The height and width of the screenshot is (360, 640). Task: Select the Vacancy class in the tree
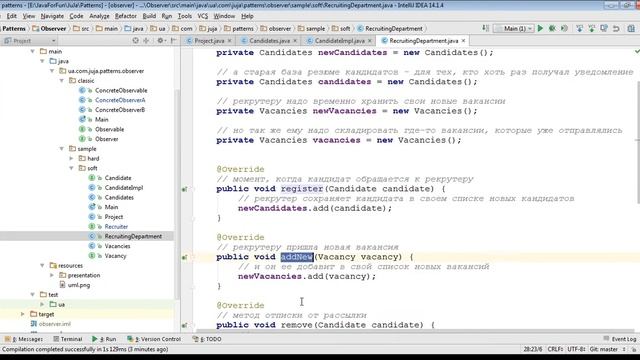pos(116,256)
